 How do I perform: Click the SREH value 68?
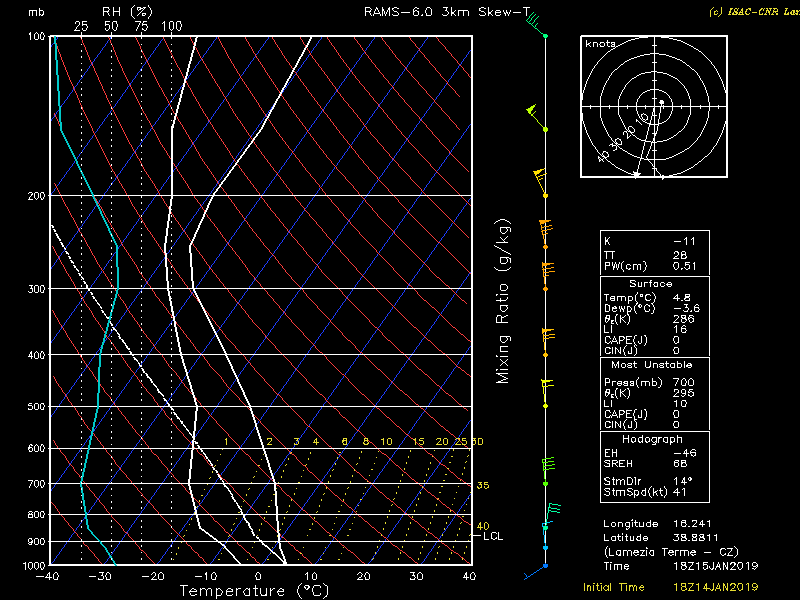coord(680,463)
